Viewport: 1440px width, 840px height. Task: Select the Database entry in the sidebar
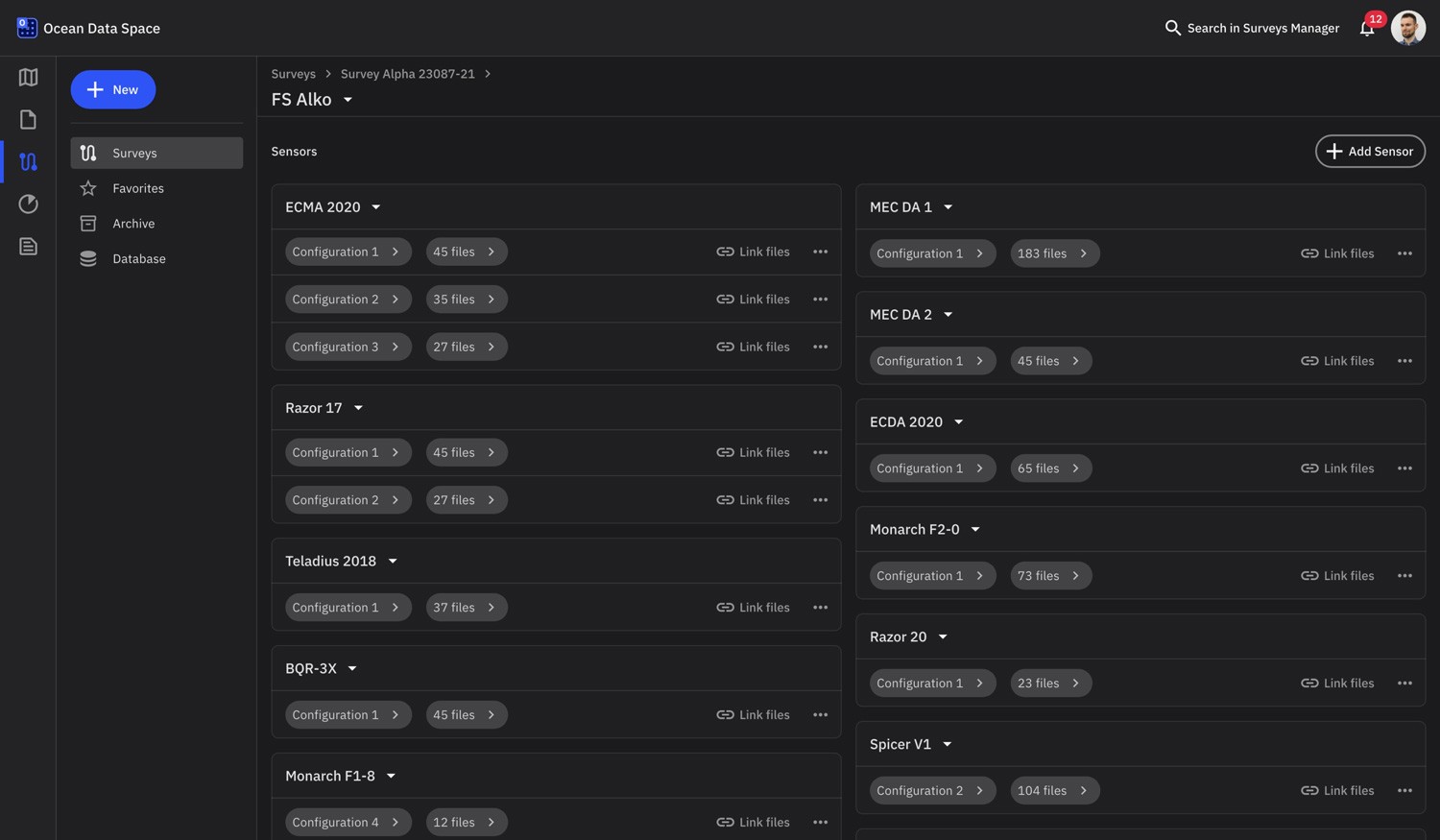click(x=138, y=258)
